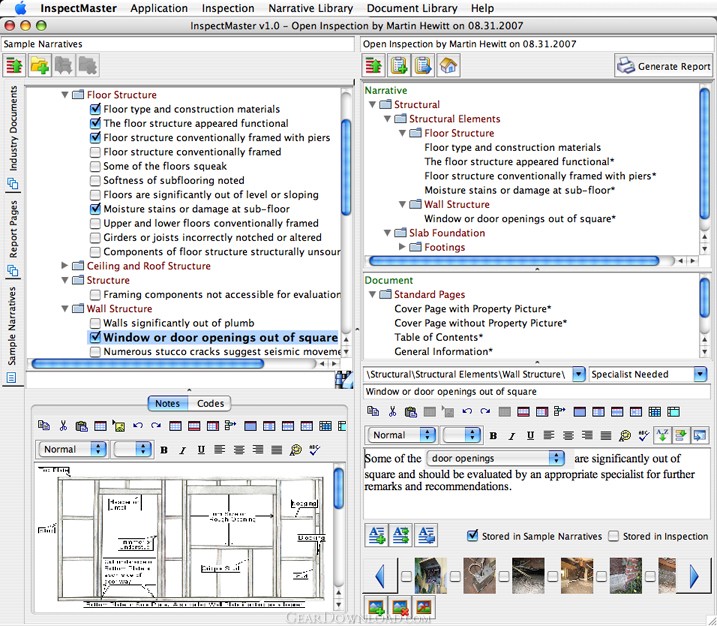Toggle Bold in the Notes editor
Viewport: 717px width, 626px height.
coord(164,450)
